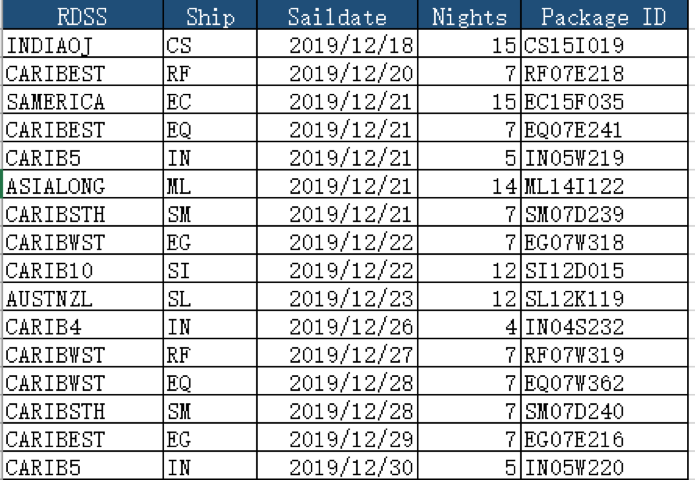Image resolution: width=695 pixels, height=480 pixels.
Task: Click the RDSS column header
Action: [x=84, y=17]
